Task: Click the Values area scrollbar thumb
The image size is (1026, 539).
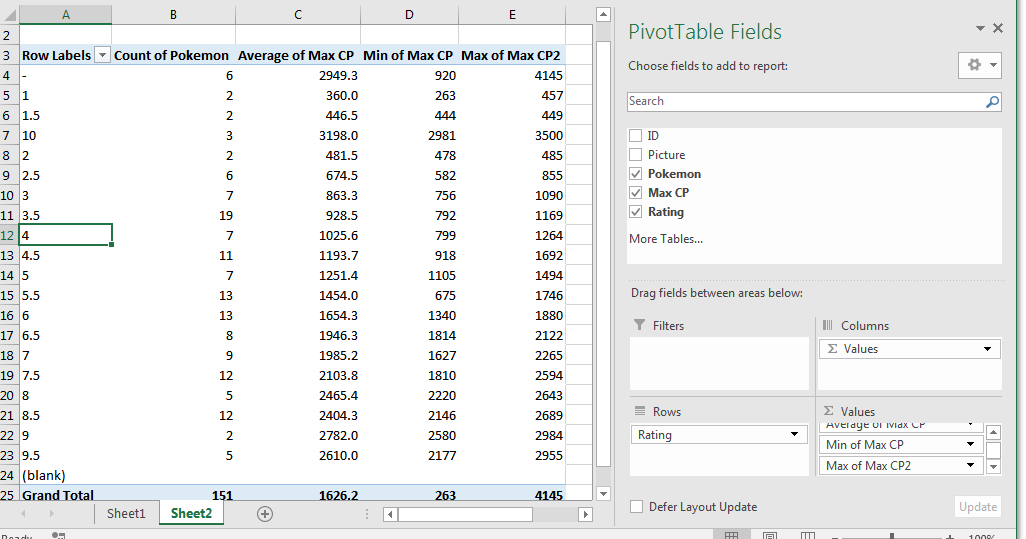Action: point(993,450)
